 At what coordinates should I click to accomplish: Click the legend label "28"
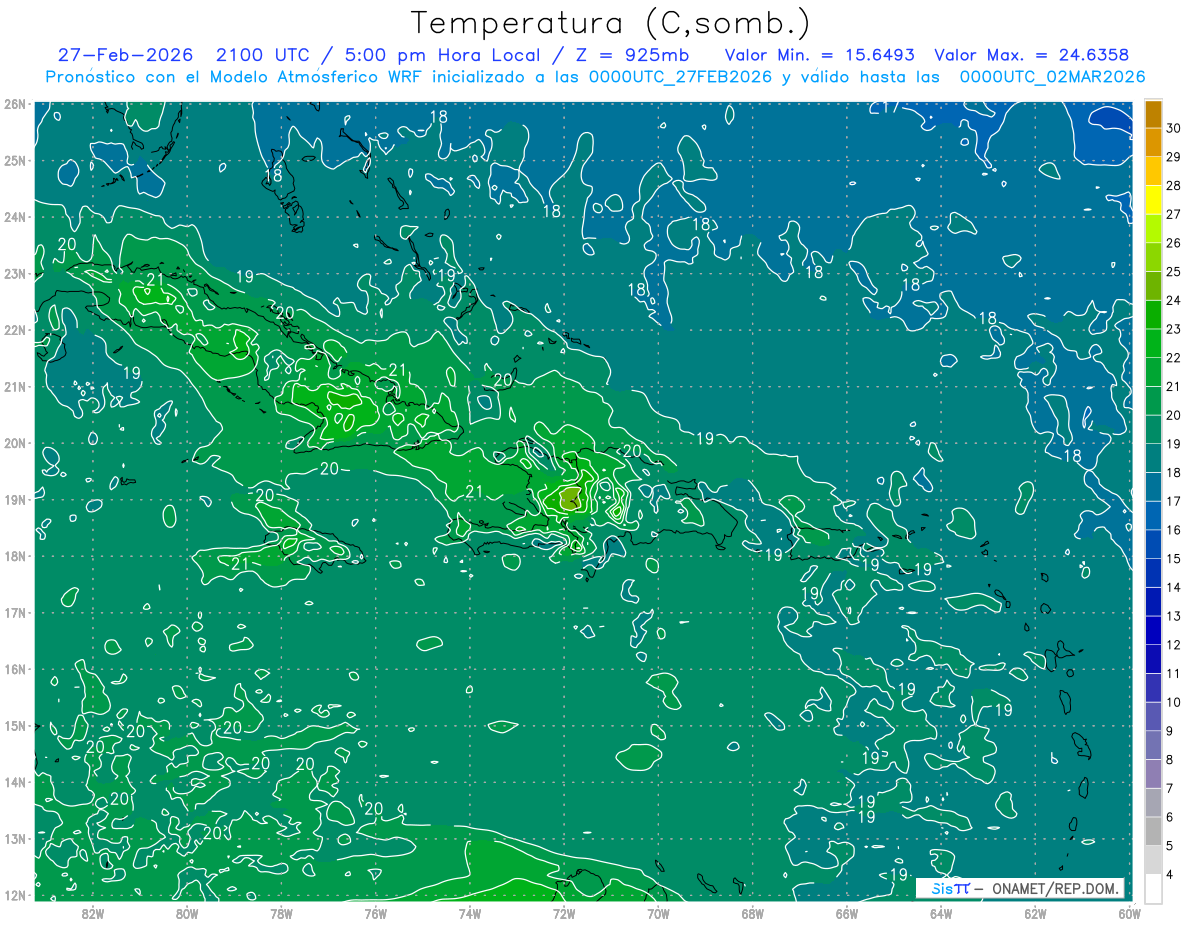[1174, 185]
